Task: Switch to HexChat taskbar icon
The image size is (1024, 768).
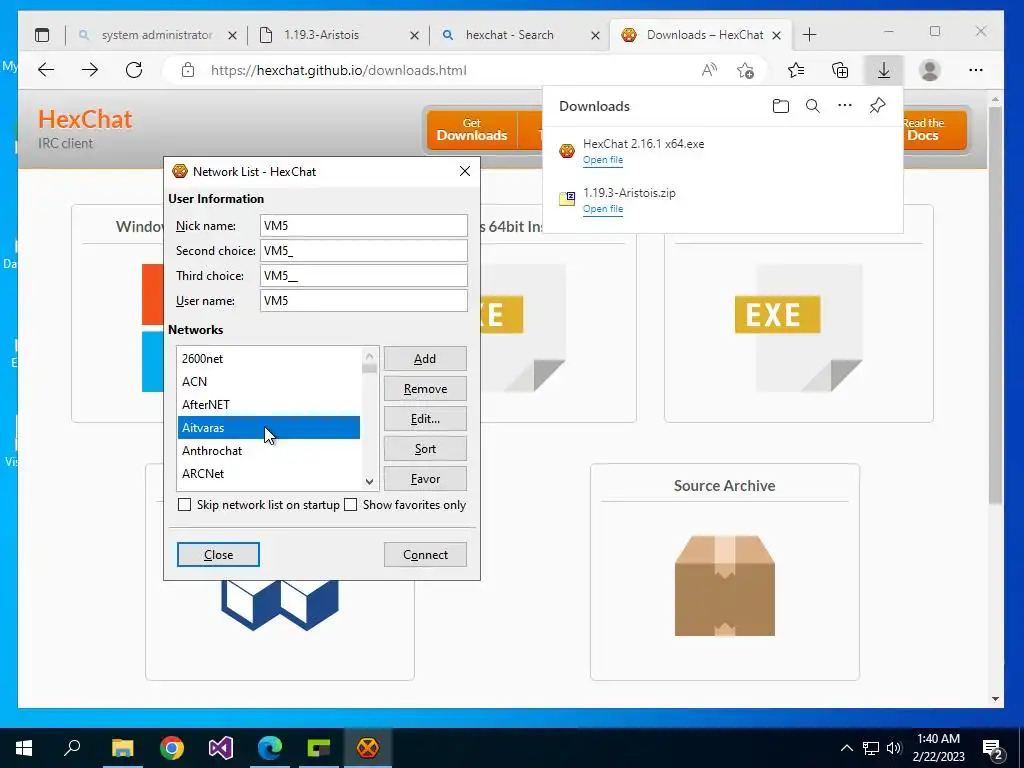Action: tap(368, 748)
